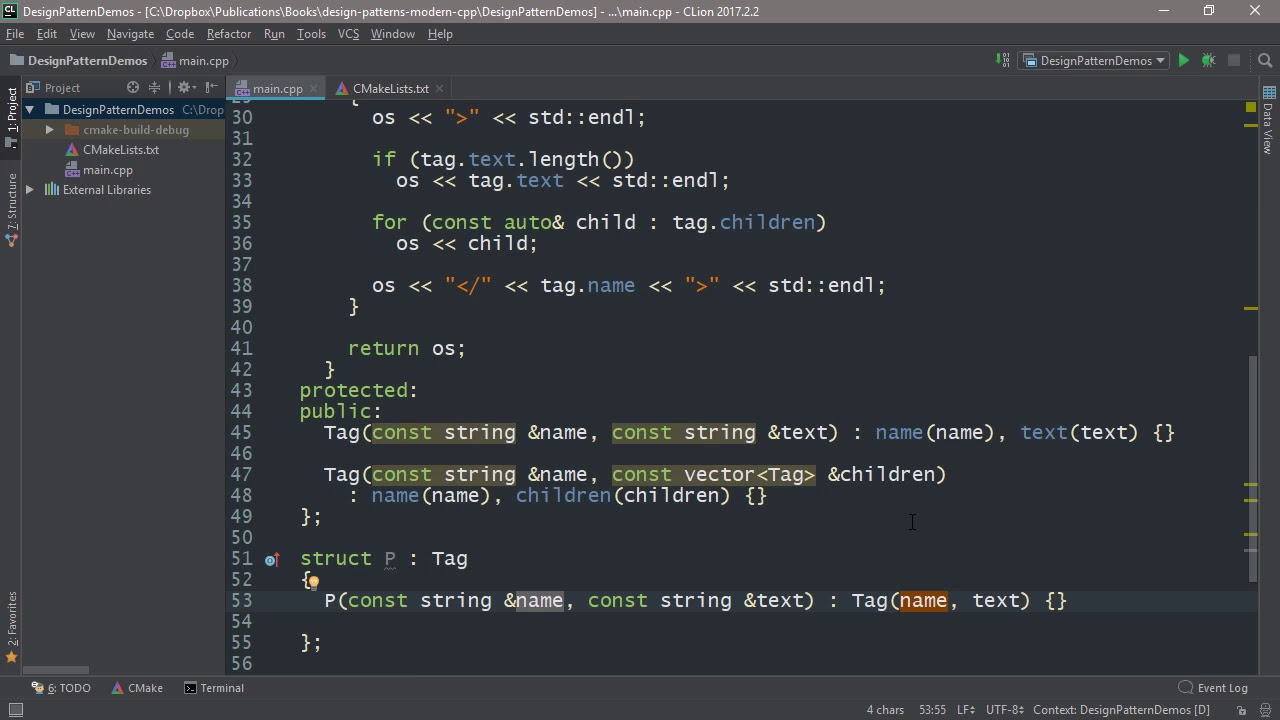Screen dimensions: 1280x720
Task: Close the CMakeLists.txt editor tab
Action: (439, 89)
